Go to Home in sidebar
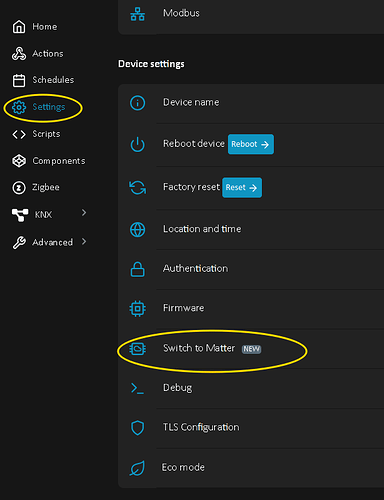Viewport: 384px width, 500px height. point(45,27)
